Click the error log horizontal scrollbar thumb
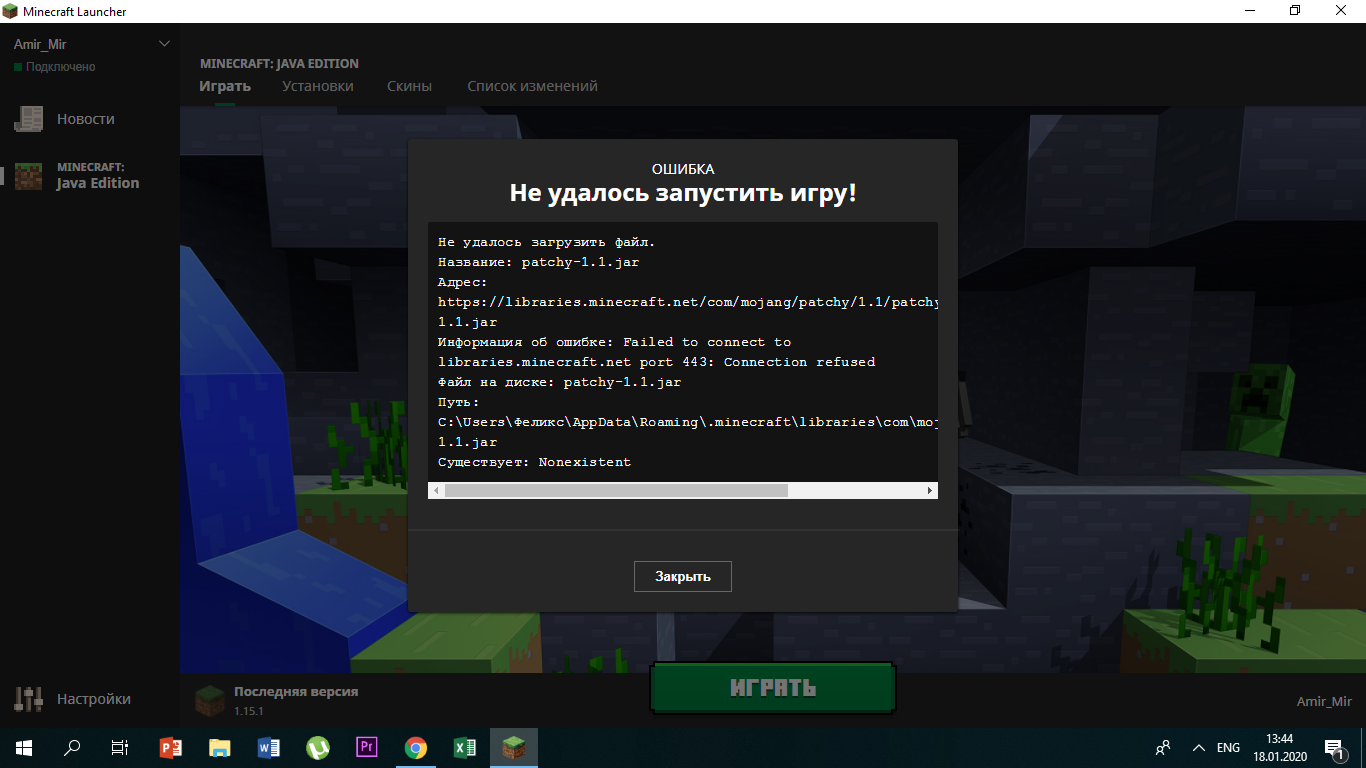Image resolution: width=1366 pixels, height=768 pixels. [616, 490]
